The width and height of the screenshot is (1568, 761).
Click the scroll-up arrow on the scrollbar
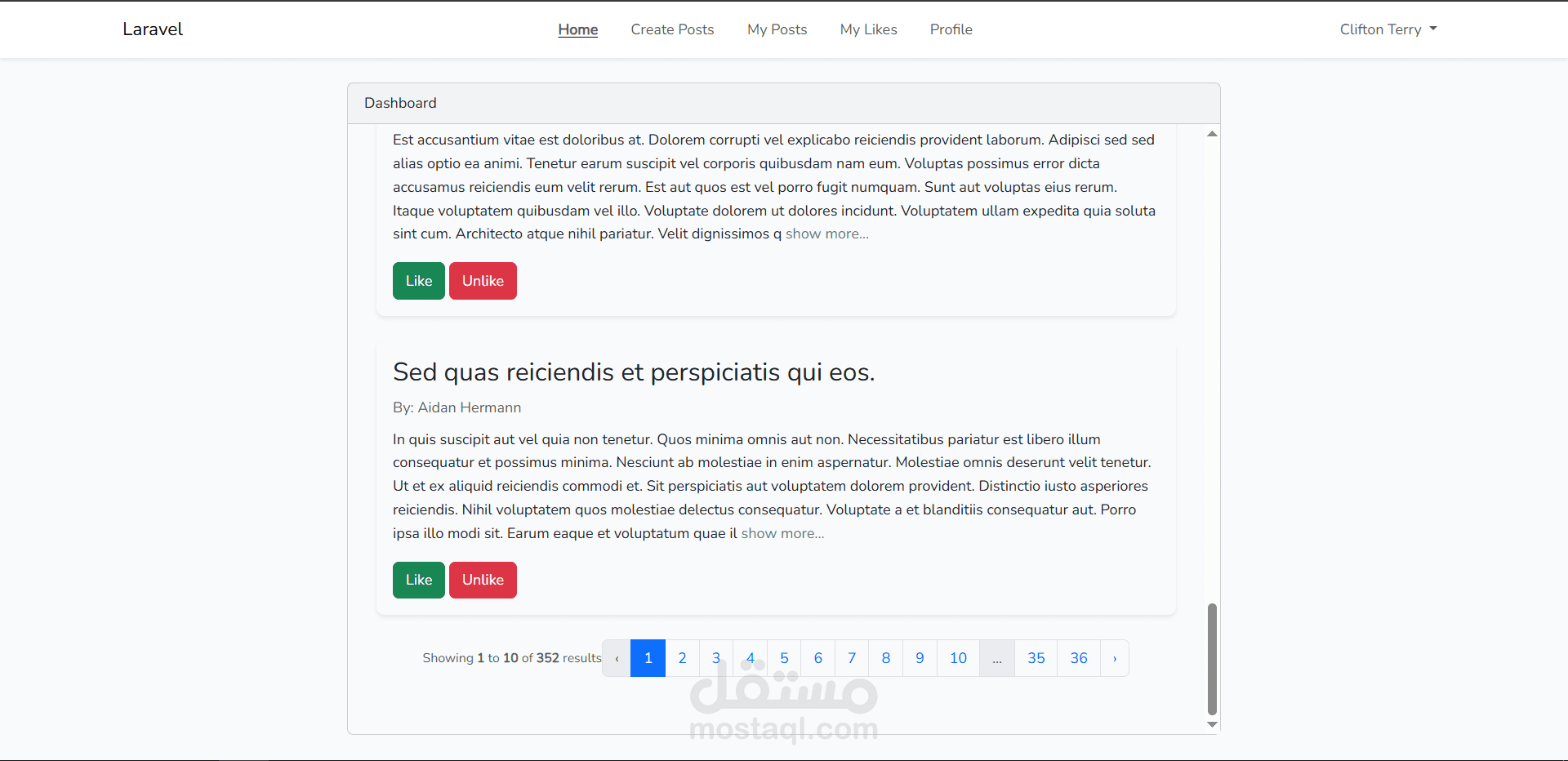pyautogui.click(x=1212, y=133)
